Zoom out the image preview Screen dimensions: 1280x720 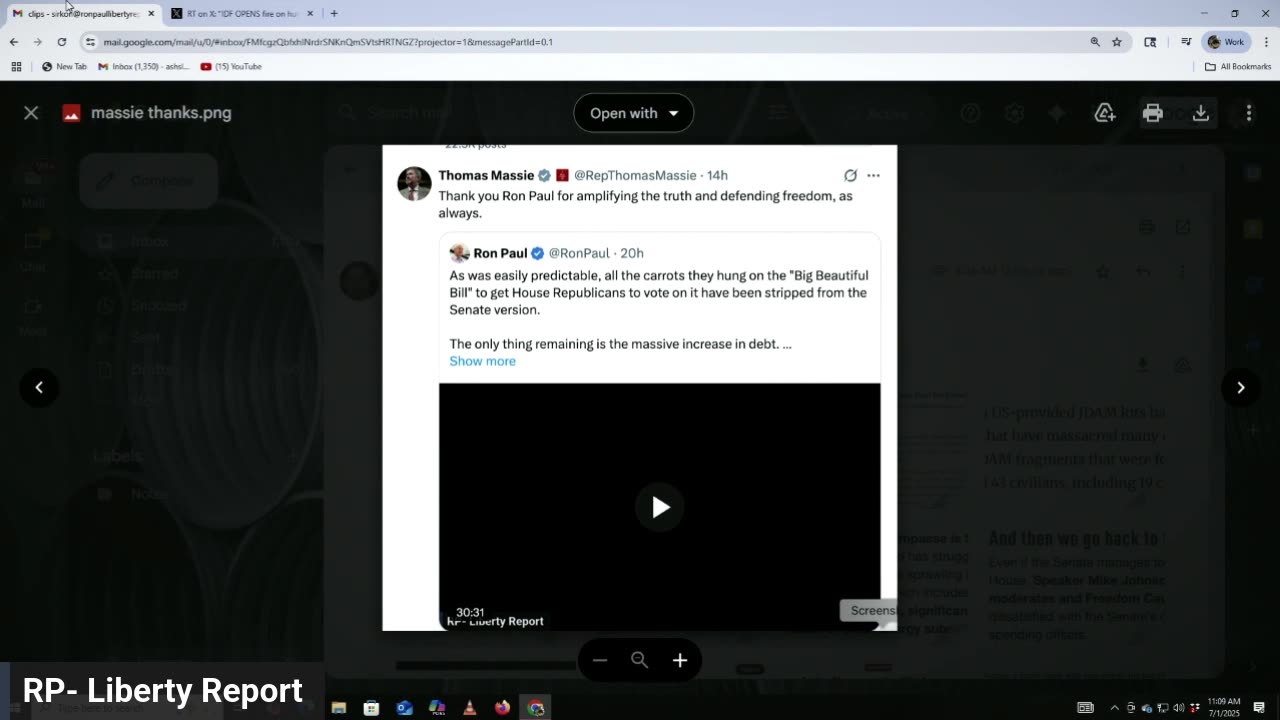tap(600, 660)
